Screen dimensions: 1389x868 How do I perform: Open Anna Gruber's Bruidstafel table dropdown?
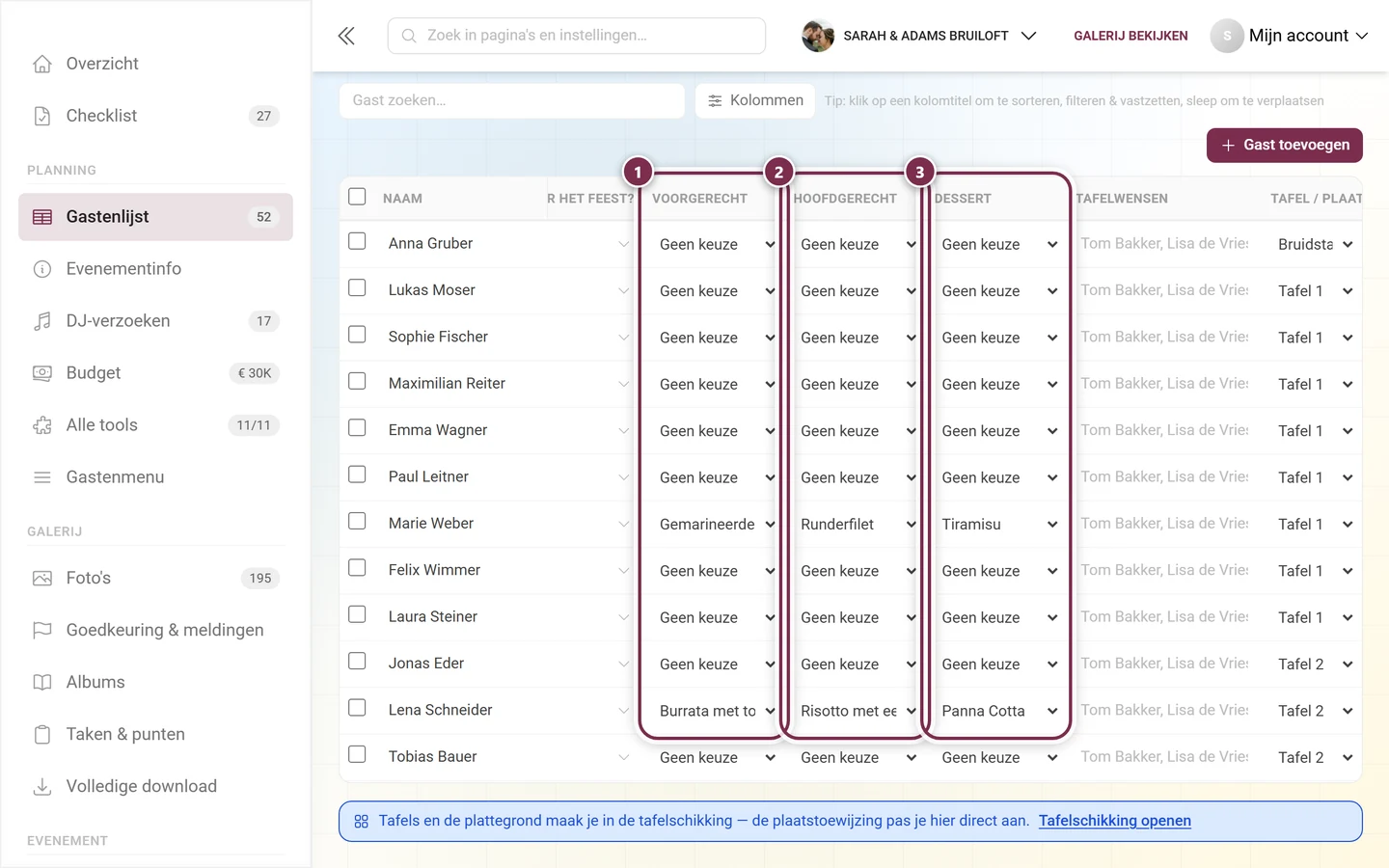(1315, 245)
